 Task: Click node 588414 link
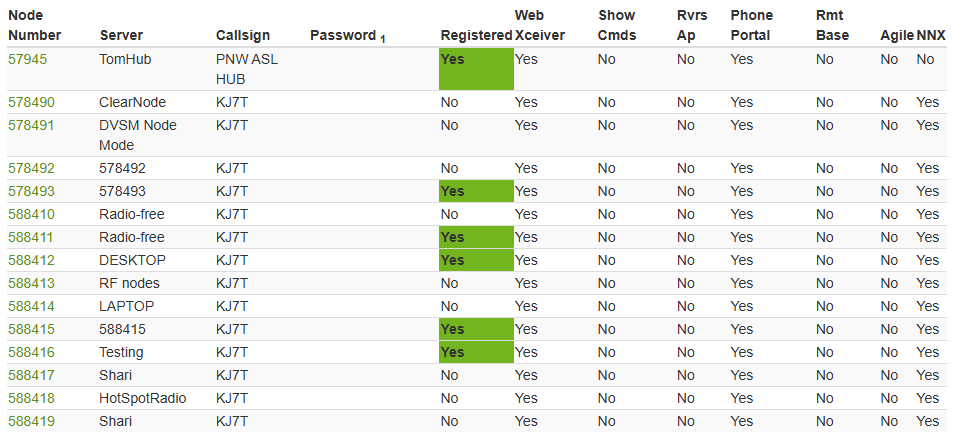(x=31, y=306)
